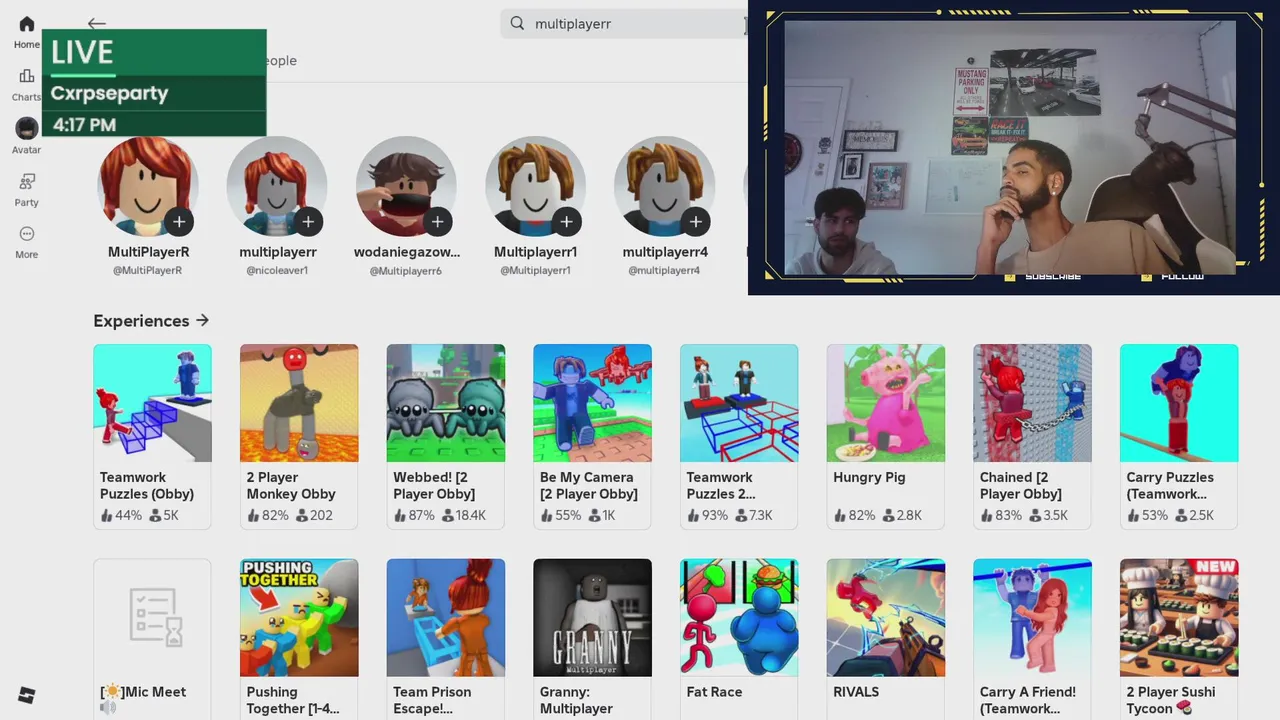Click the 18.4K player count

pos(470,515)
